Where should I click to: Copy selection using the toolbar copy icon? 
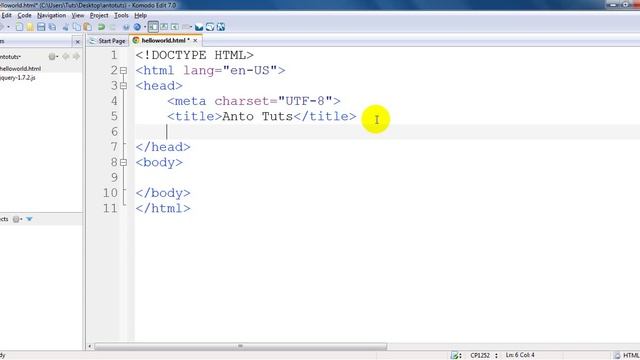coord(76,27)
